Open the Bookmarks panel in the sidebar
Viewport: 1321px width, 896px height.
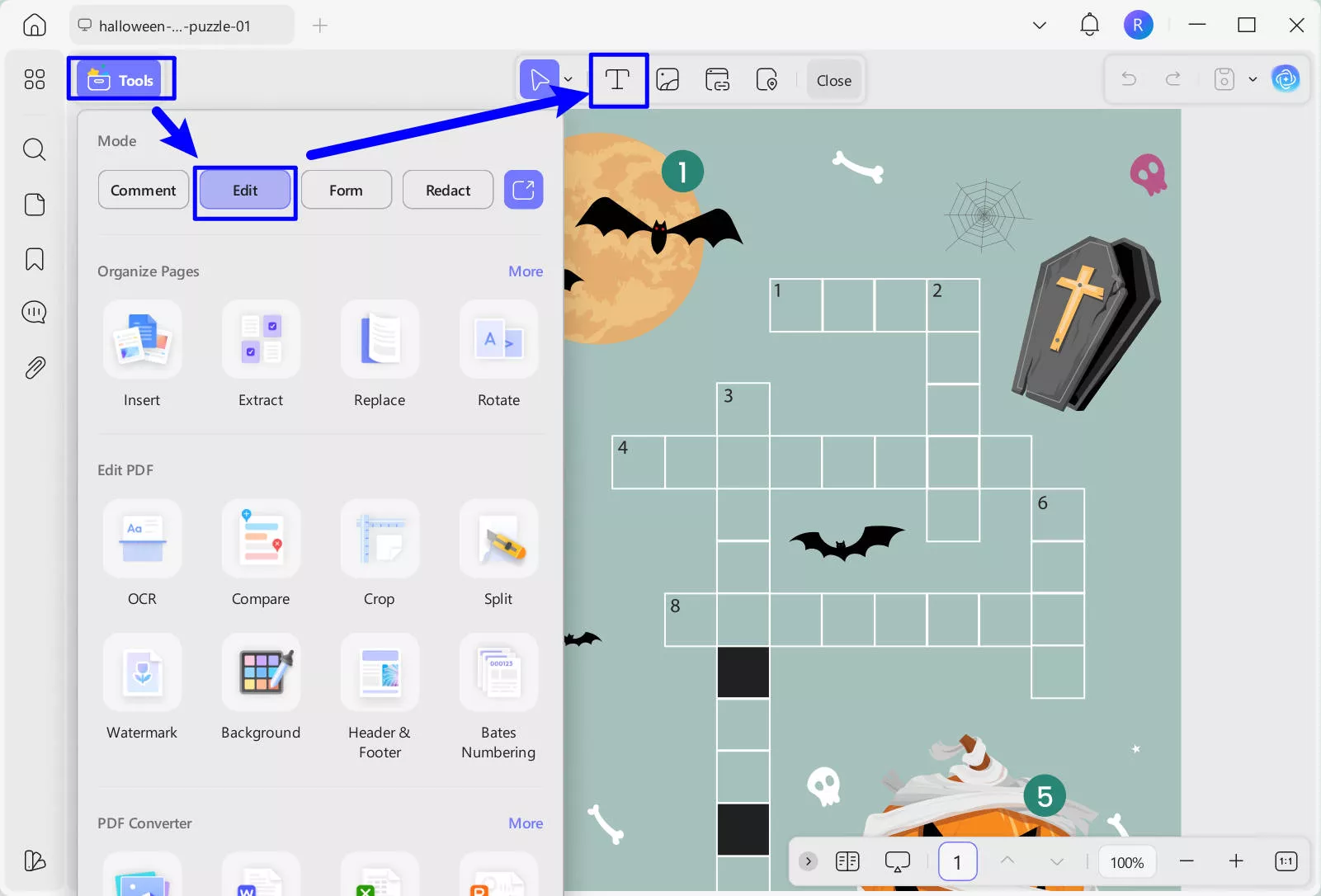pos(34,259)
